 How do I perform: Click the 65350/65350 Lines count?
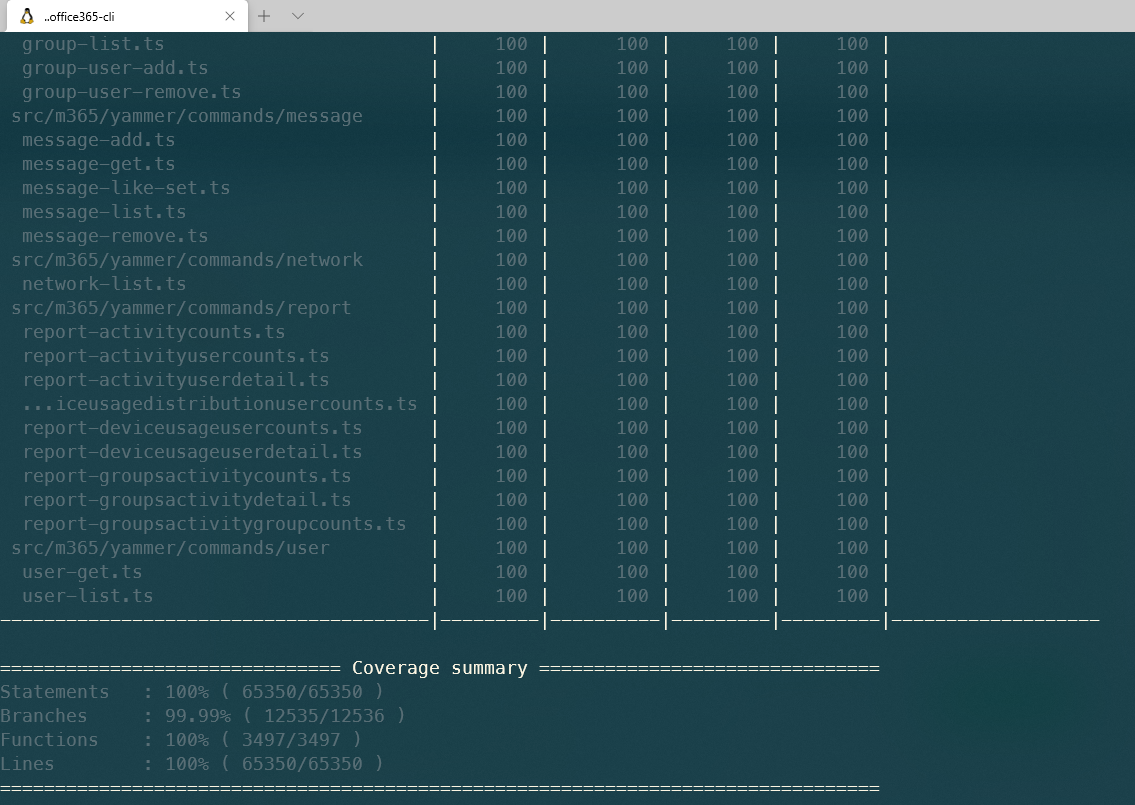coord(302,764)
